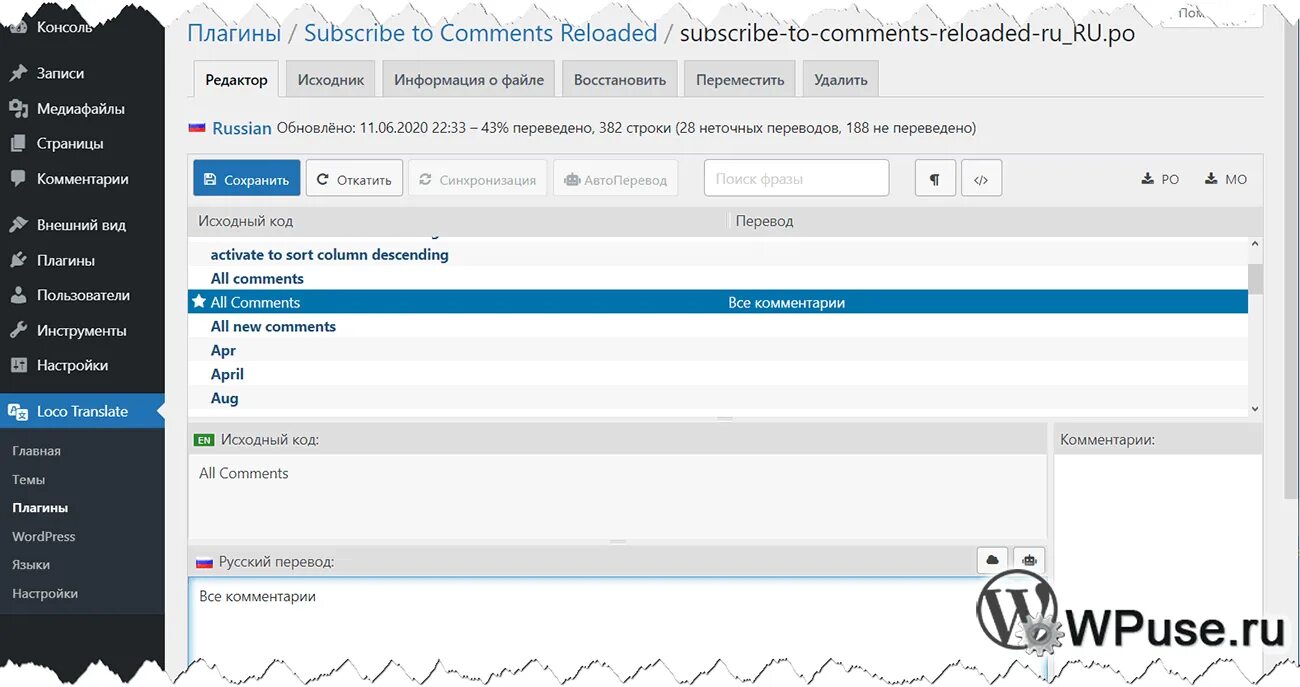The image size is (1300, 687).
Task: Switch to the Исходник tab
Action: (x=331, y=80)
